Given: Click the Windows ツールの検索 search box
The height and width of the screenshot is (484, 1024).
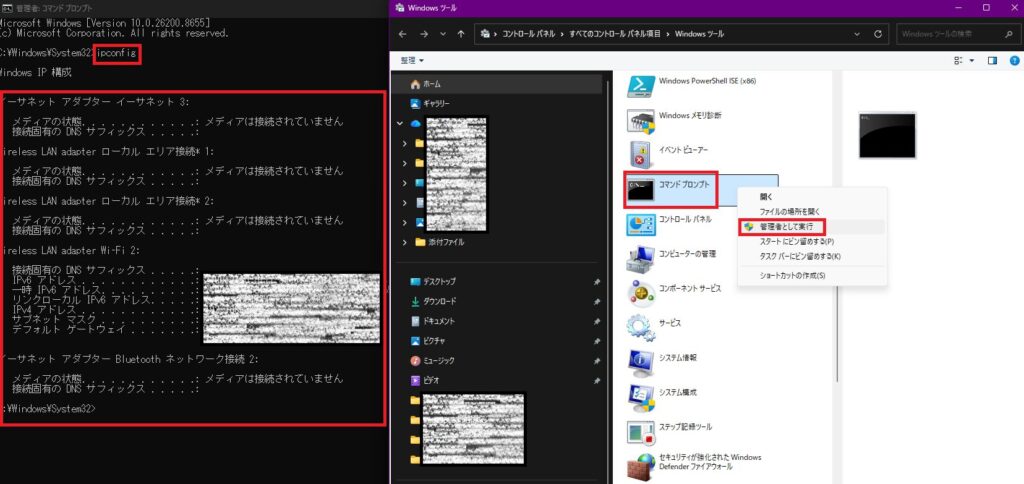Looking at the screenshot, I should coord(957,34).
